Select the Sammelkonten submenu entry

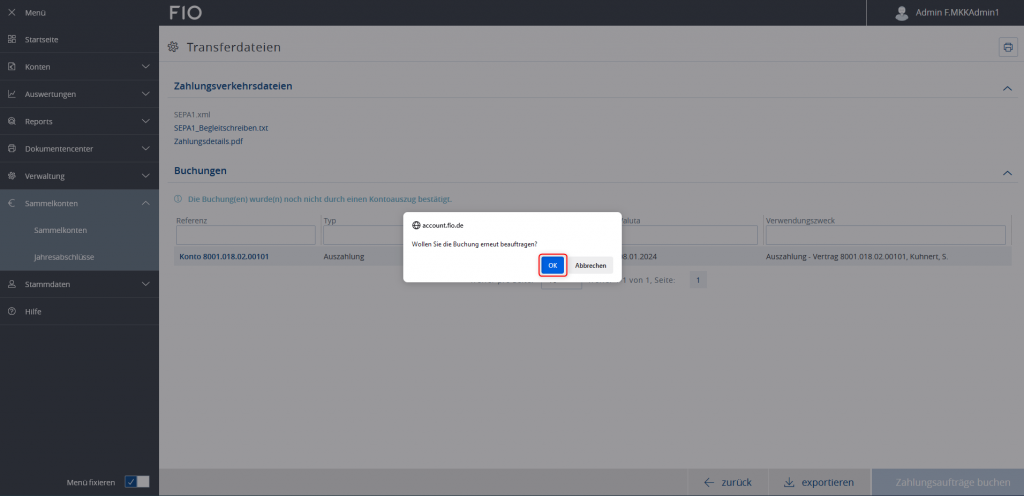(x=60, y=230)
